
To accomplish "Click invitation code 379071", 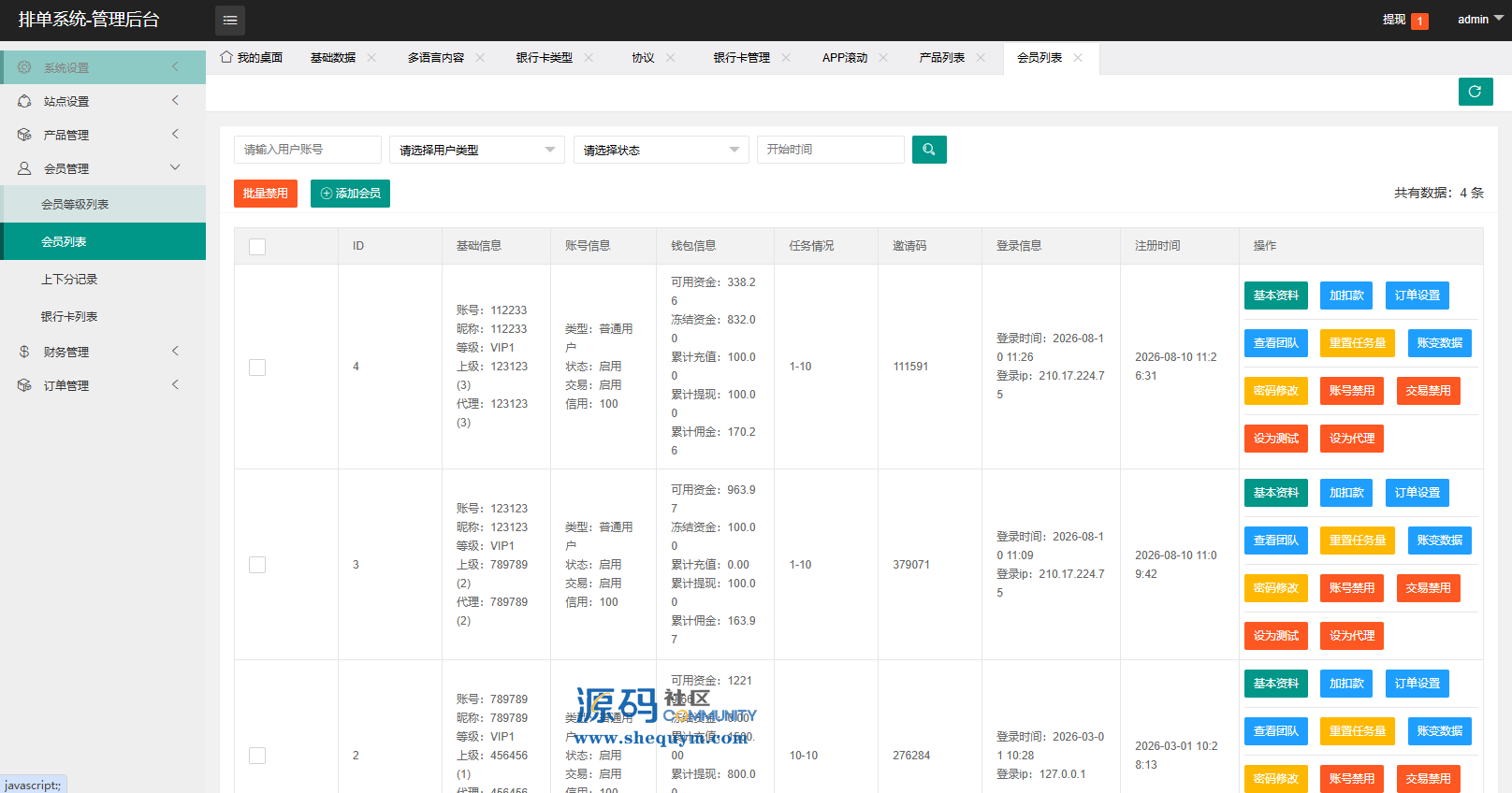I will click(911, 565).
